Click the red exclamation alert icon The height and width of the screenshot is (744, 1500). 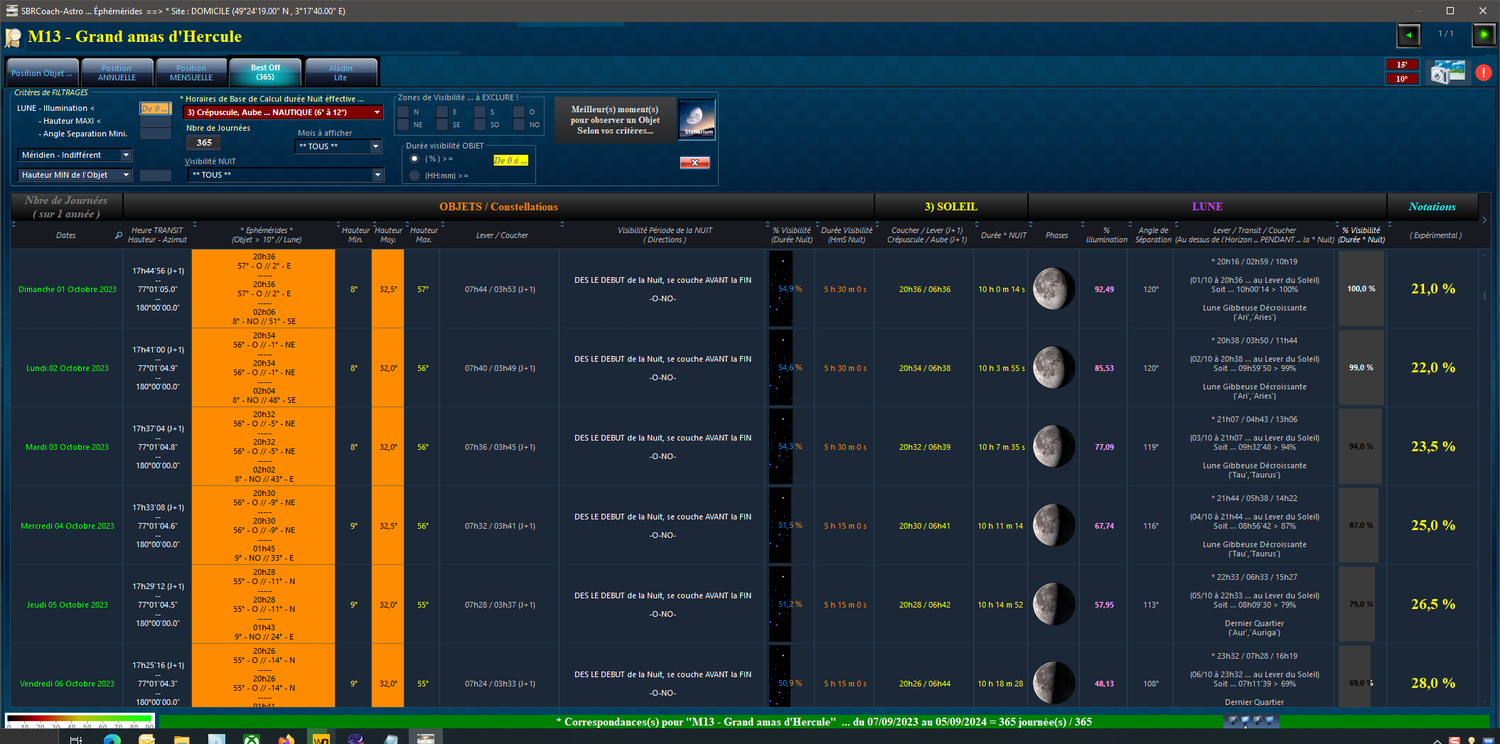[1484, 73]
